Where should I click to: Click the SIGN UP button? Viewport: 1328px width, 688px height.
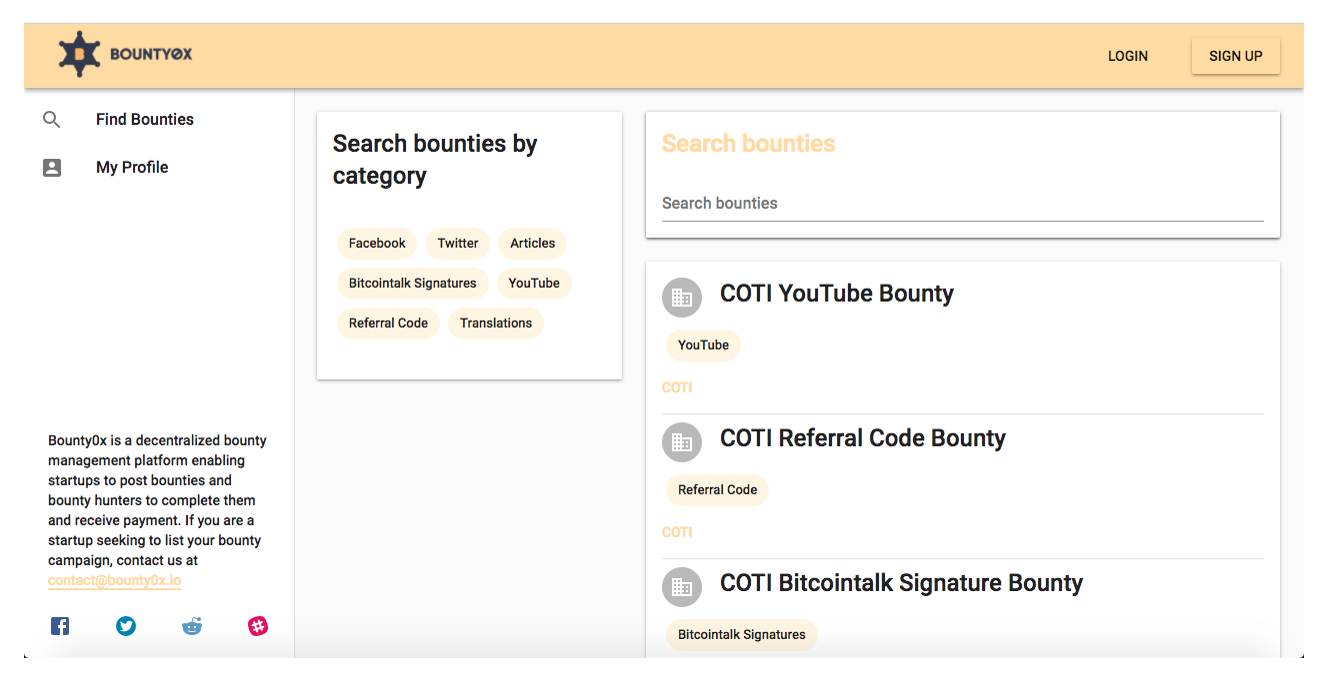click(1236, 56)
